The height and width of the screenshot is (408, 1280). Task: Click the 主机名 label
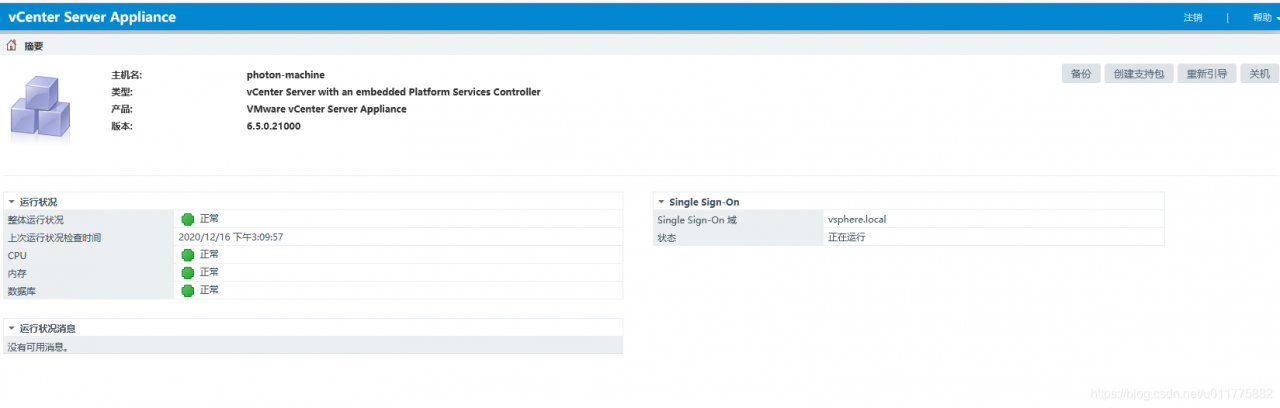(x=127, y=75)
